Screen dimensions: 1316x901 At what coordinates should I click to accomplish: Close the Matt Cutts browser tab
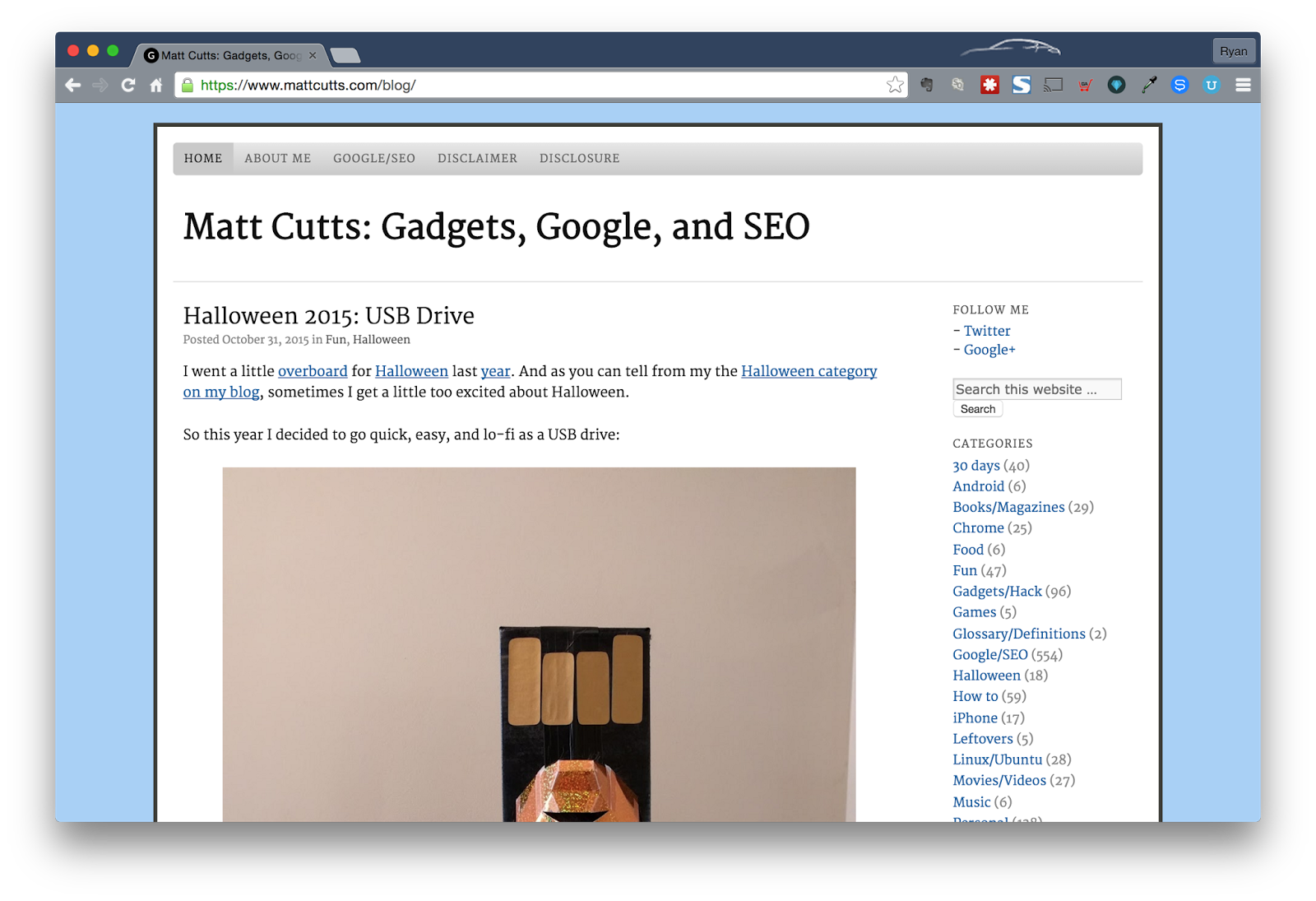coord(313,55)
